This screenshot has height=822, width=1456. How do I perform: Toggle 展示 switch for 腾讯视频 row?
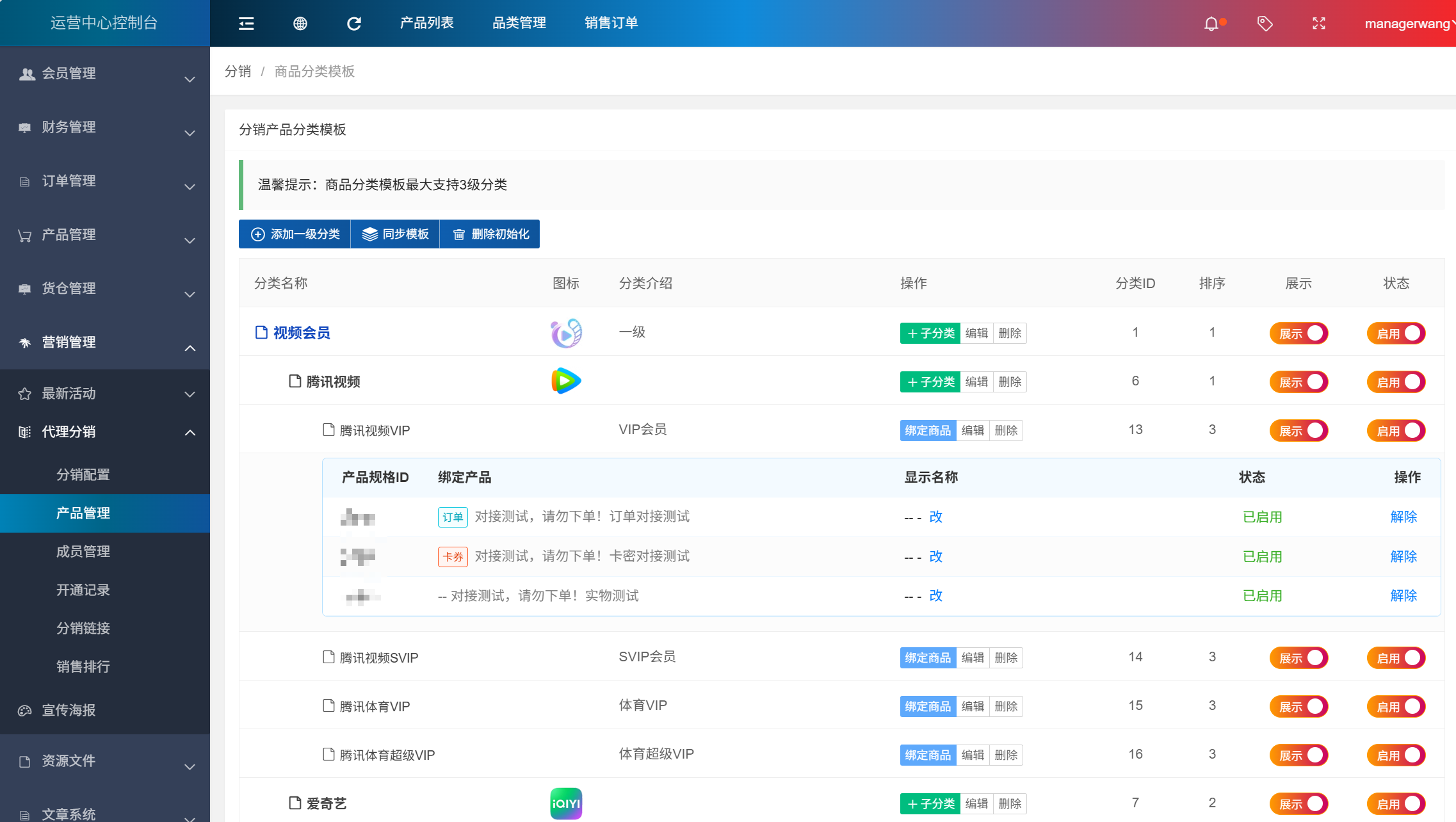1299,382
